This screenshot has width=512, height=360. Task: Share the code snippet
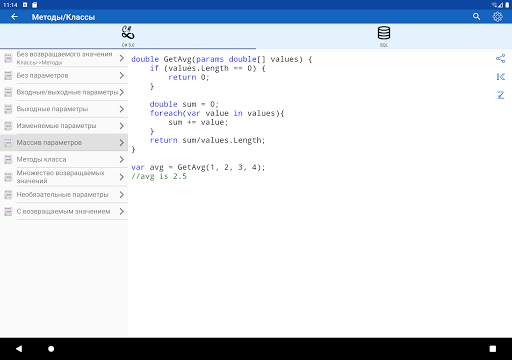coord(500,59)
